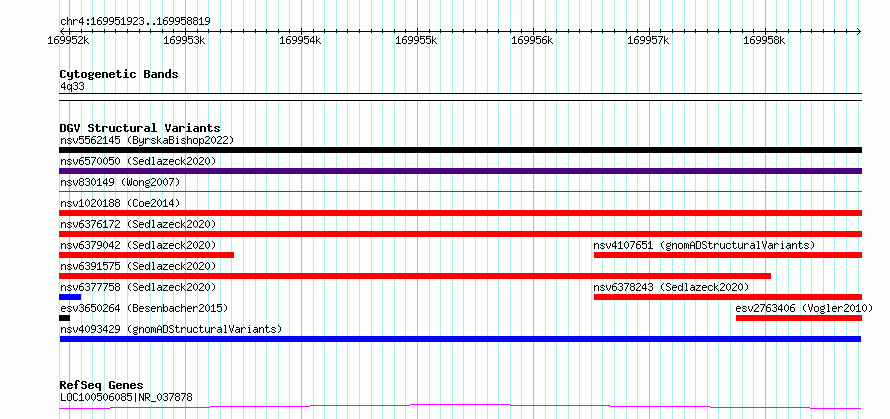Click the thin nsv830149 red line
Screen dimensions: 890x419
click(460, 192)
